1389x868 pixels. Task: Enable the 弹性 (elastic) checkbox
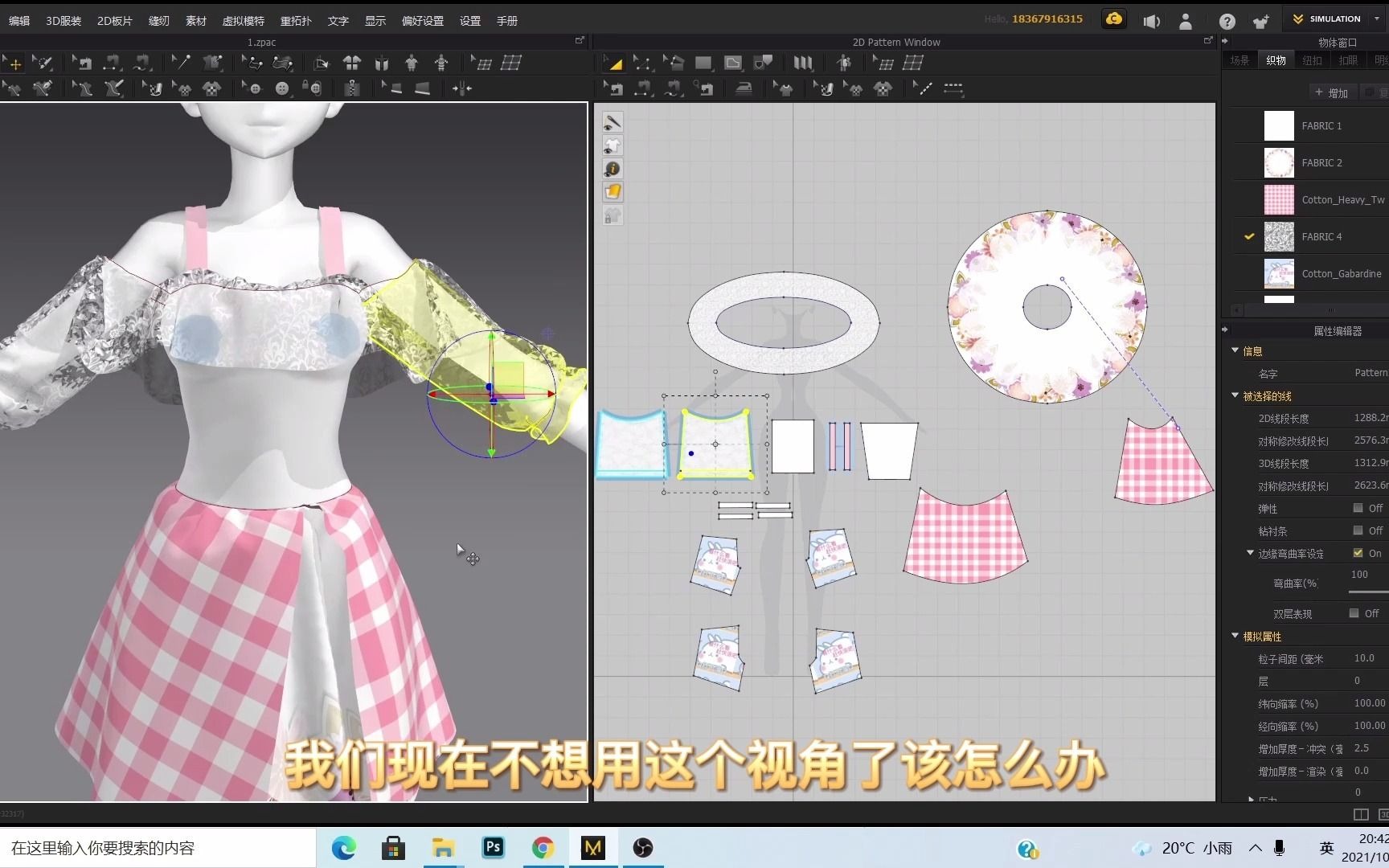point(1358,508)
